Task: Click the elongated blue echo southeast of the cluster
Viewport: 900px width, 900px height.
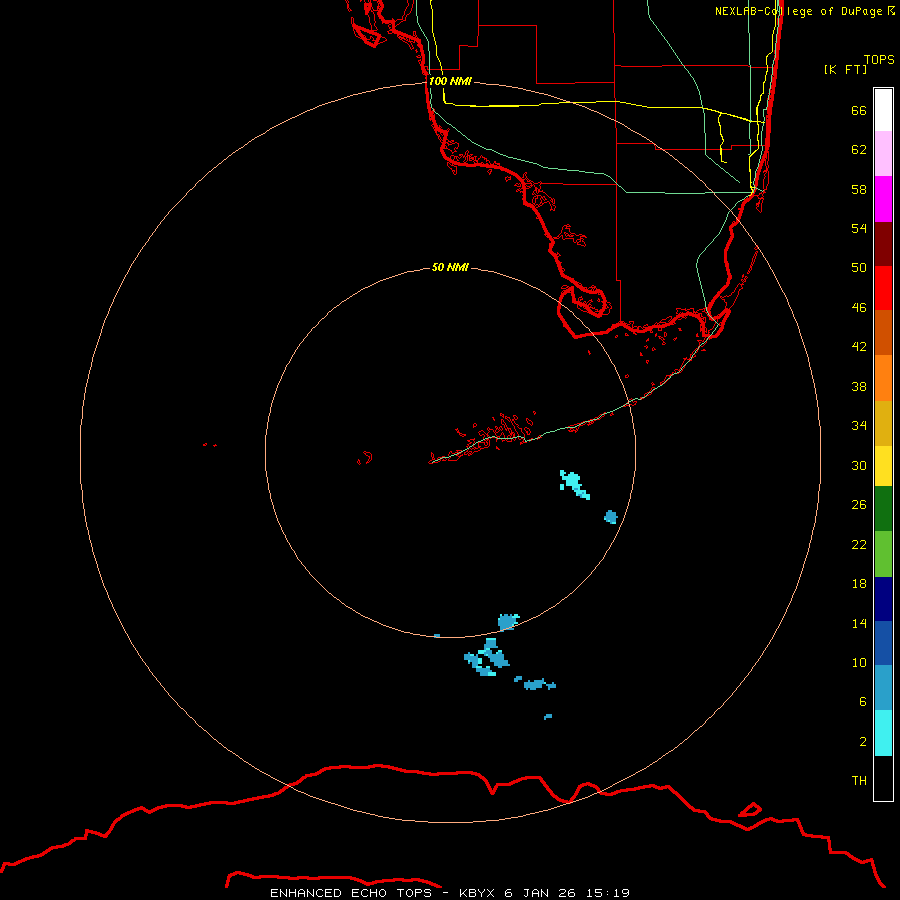Action: 535,683
